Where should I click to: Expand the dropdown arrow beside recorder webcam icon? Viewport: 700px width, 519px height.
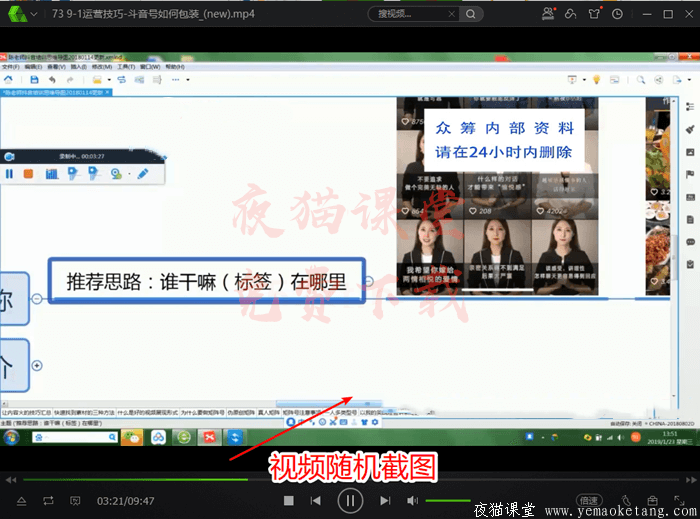(x=129, y=174)
